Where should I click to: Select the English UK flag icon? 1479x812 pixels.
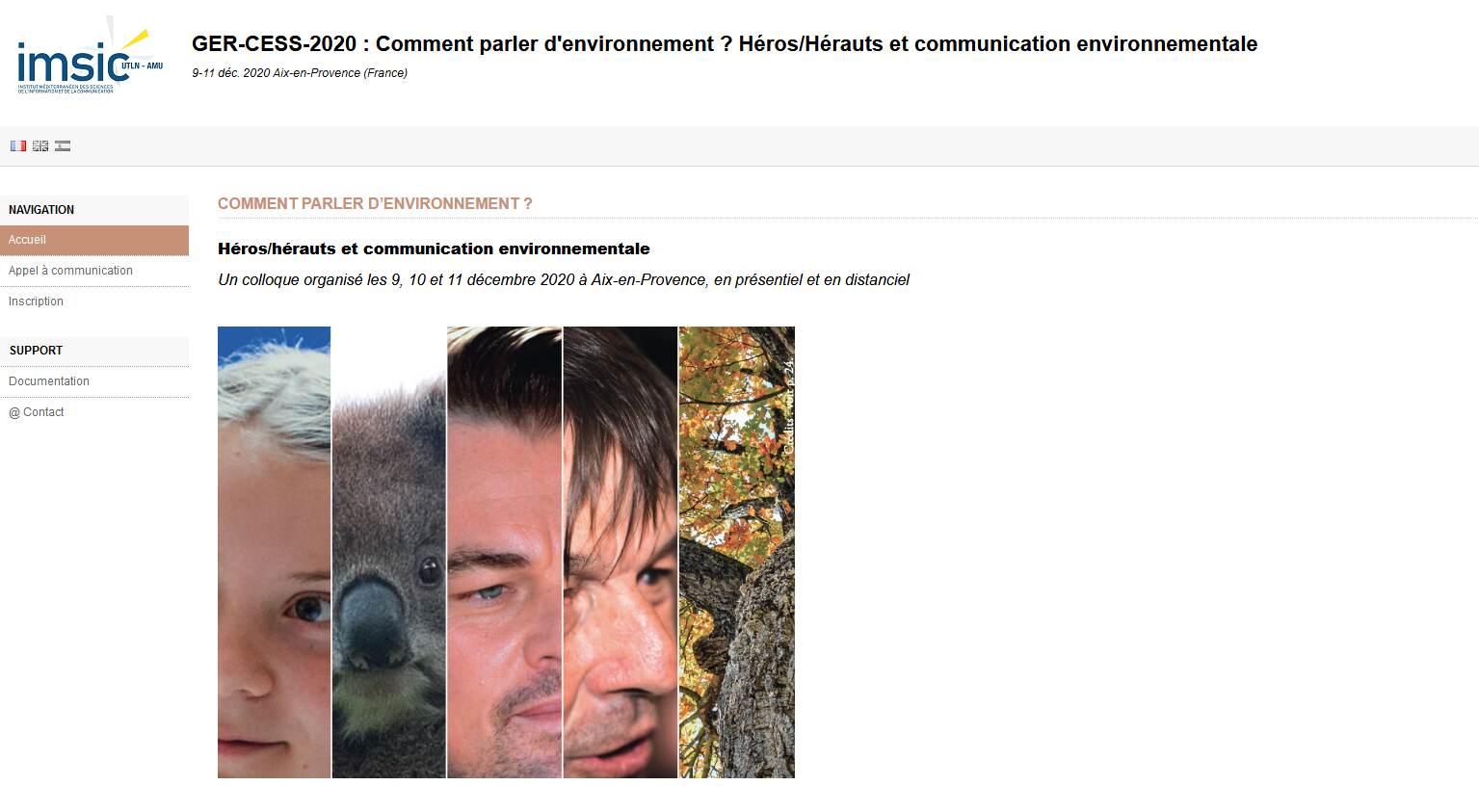(40, 146)
